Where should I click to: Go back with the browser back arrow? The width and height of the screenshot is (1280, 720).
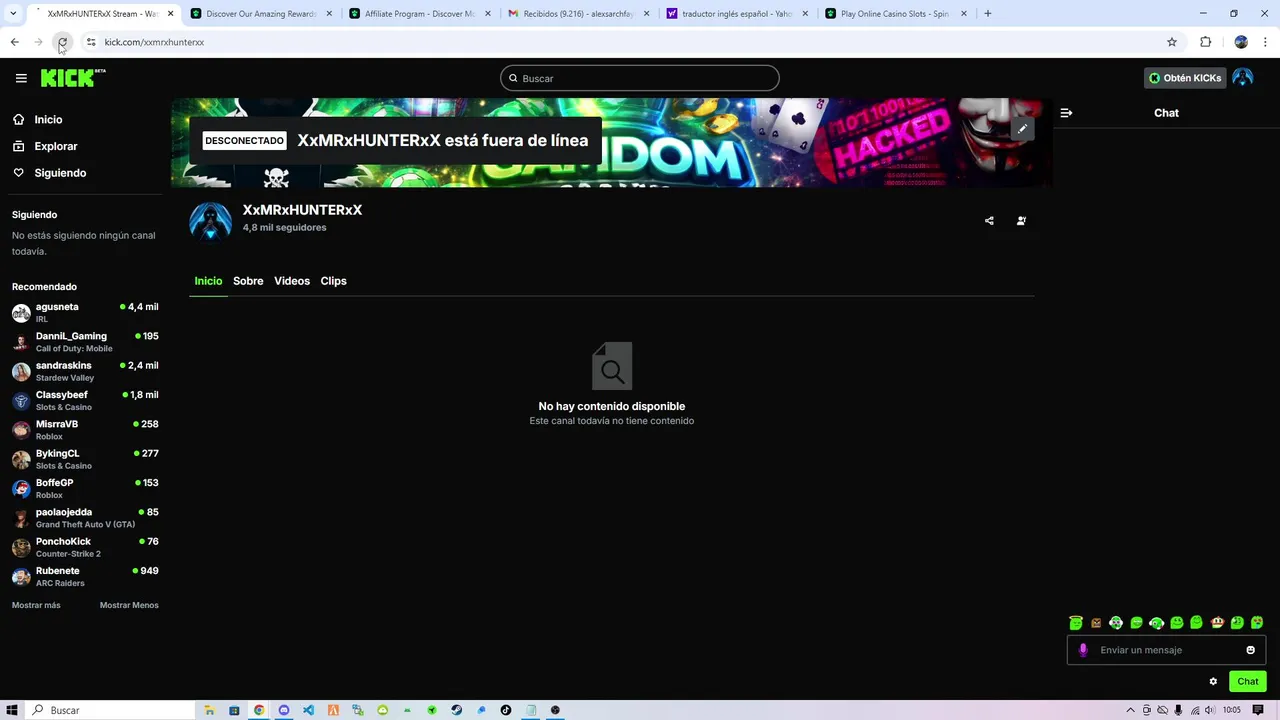[14, 42]
